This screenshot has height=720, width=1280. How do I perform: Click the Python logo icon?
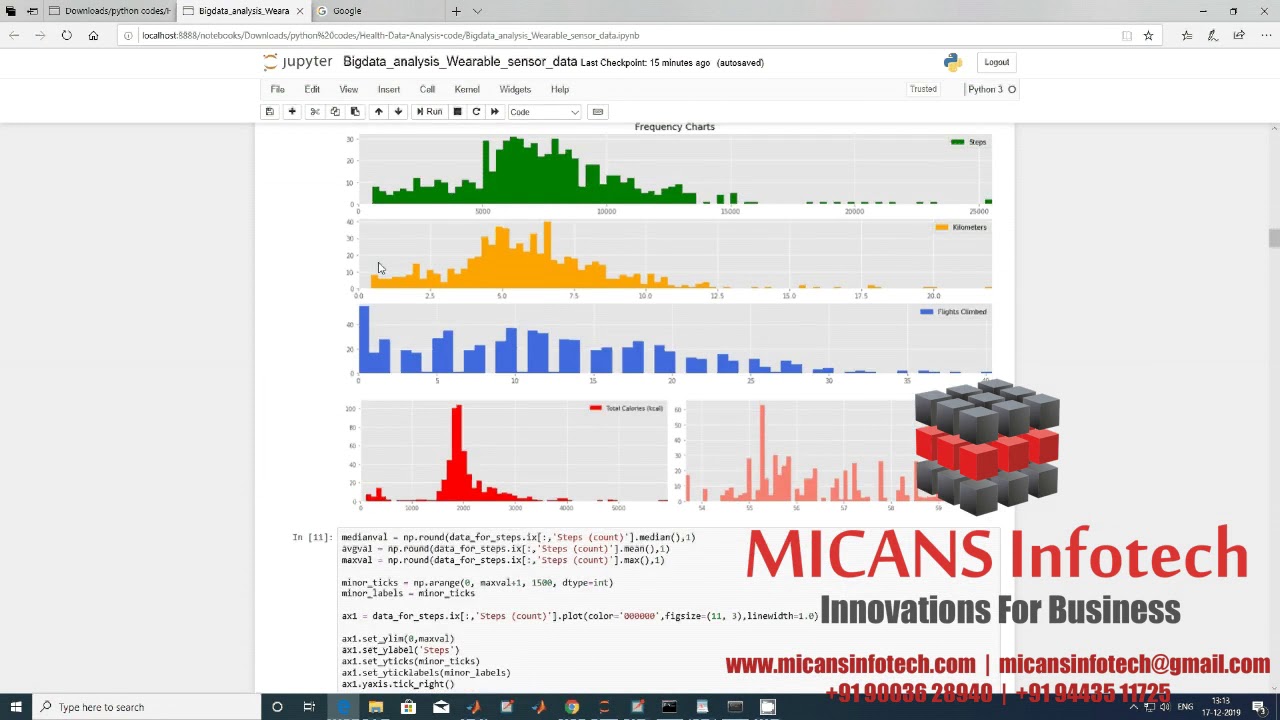(x=953, y=62)
